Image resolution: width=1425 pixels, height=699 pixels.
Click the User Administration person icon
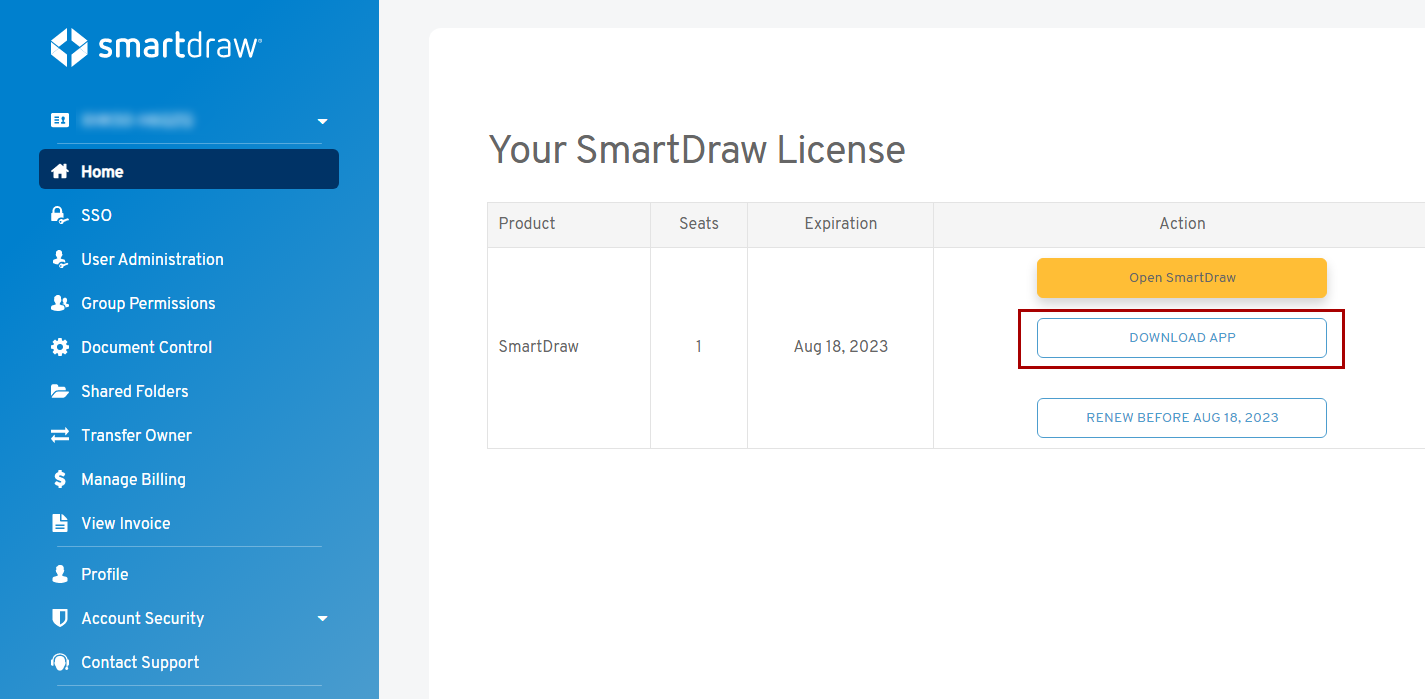coord(60,259)
